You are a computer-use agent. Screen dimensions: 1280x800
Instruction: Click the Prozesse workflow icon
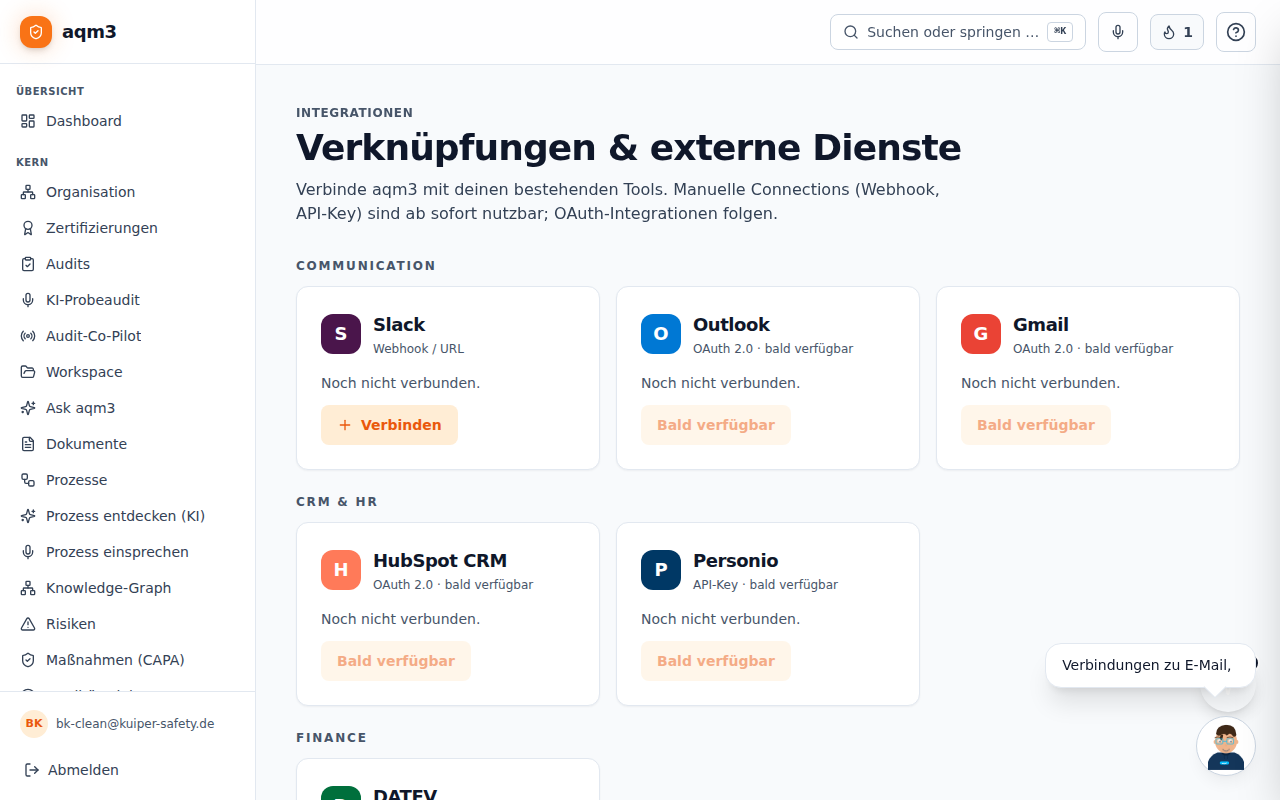(x=28, y=480)
